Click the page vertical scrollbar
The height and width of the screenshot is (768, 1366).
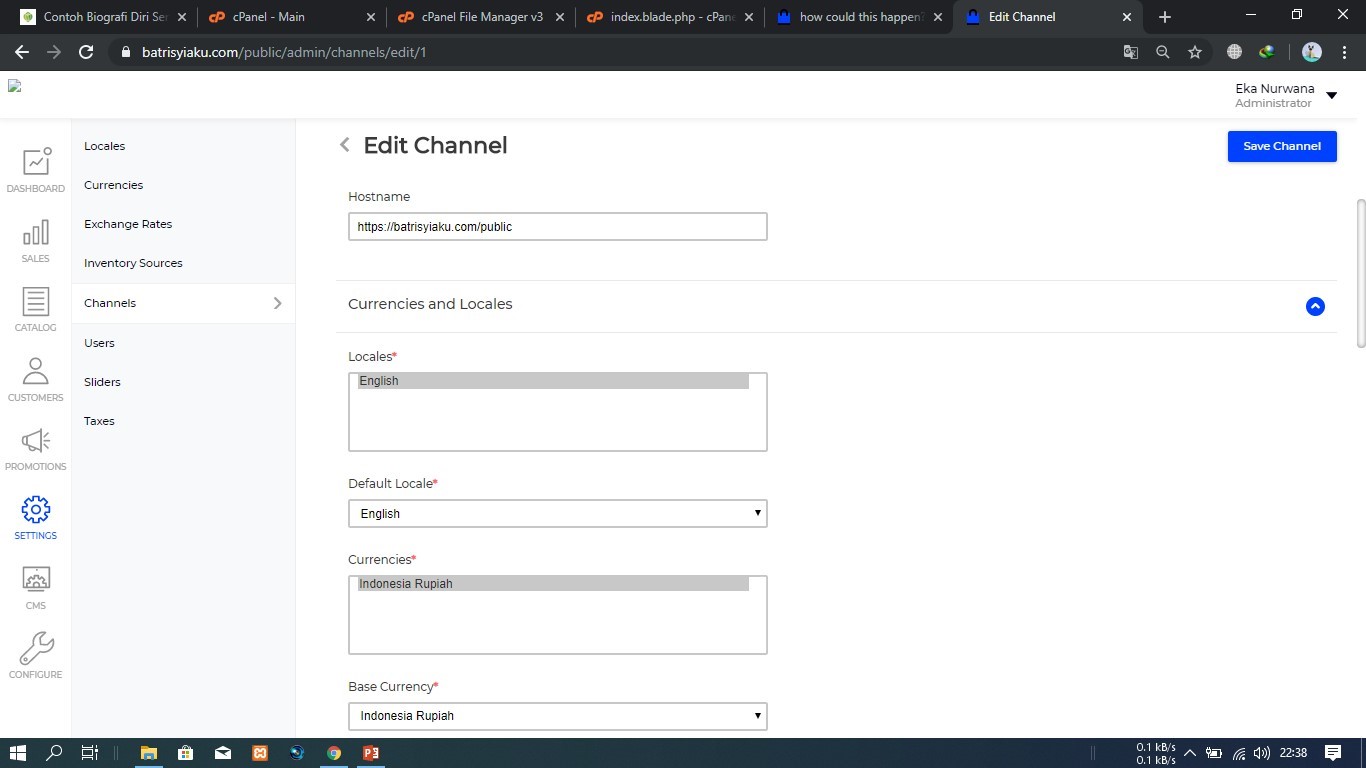1360,272
